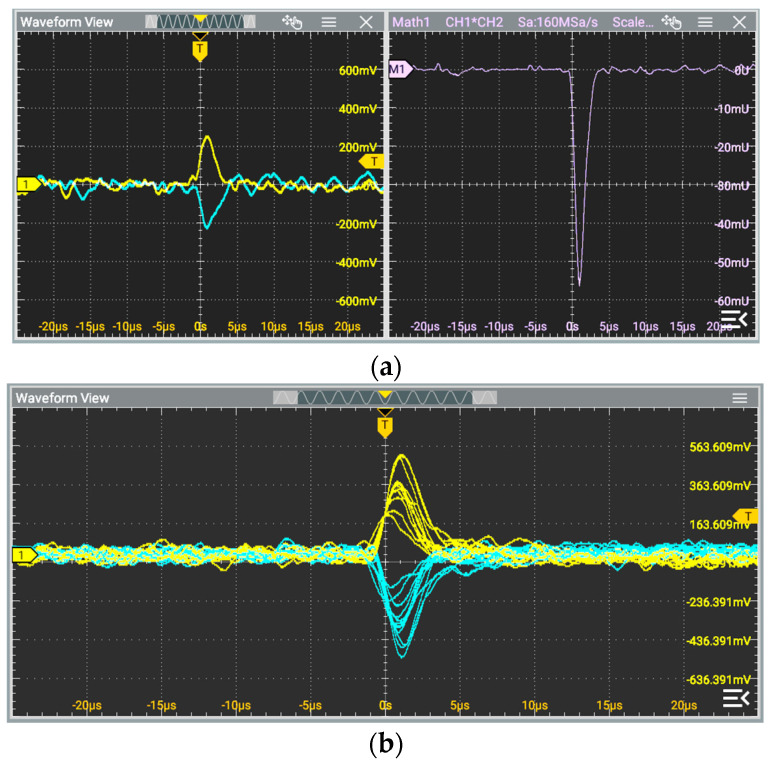769x764 pixels.
Task: Click record overview bar in bottom Waveform View
Action: pyautogui.click(x=385, y=397)
